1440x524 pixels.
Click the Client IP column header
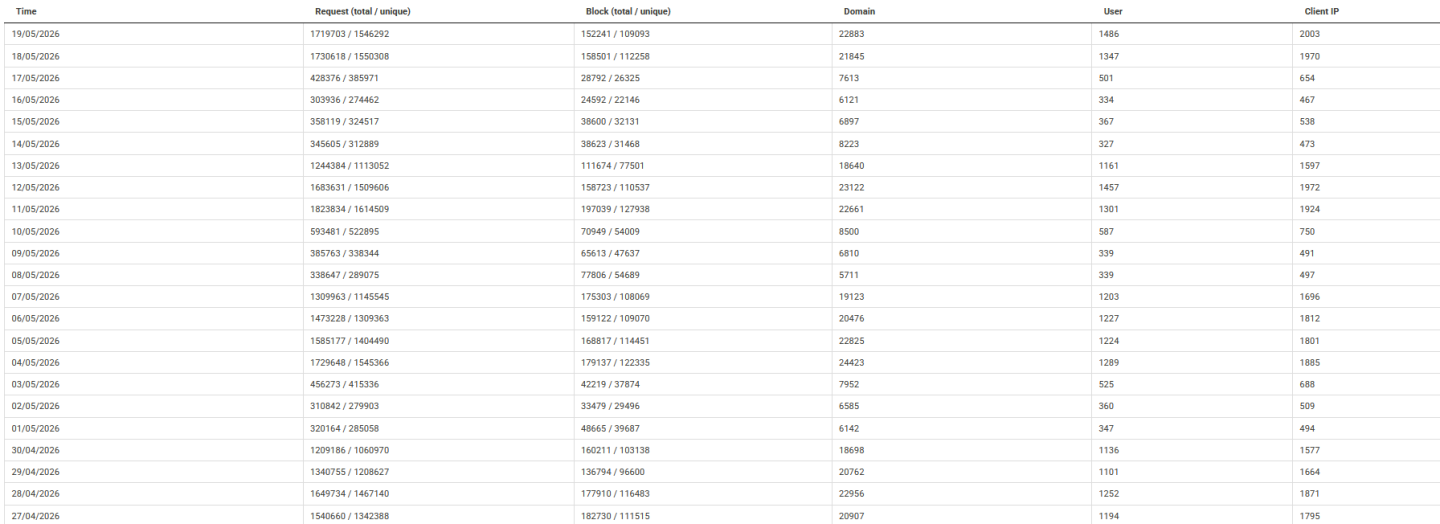click(1322, 11)
